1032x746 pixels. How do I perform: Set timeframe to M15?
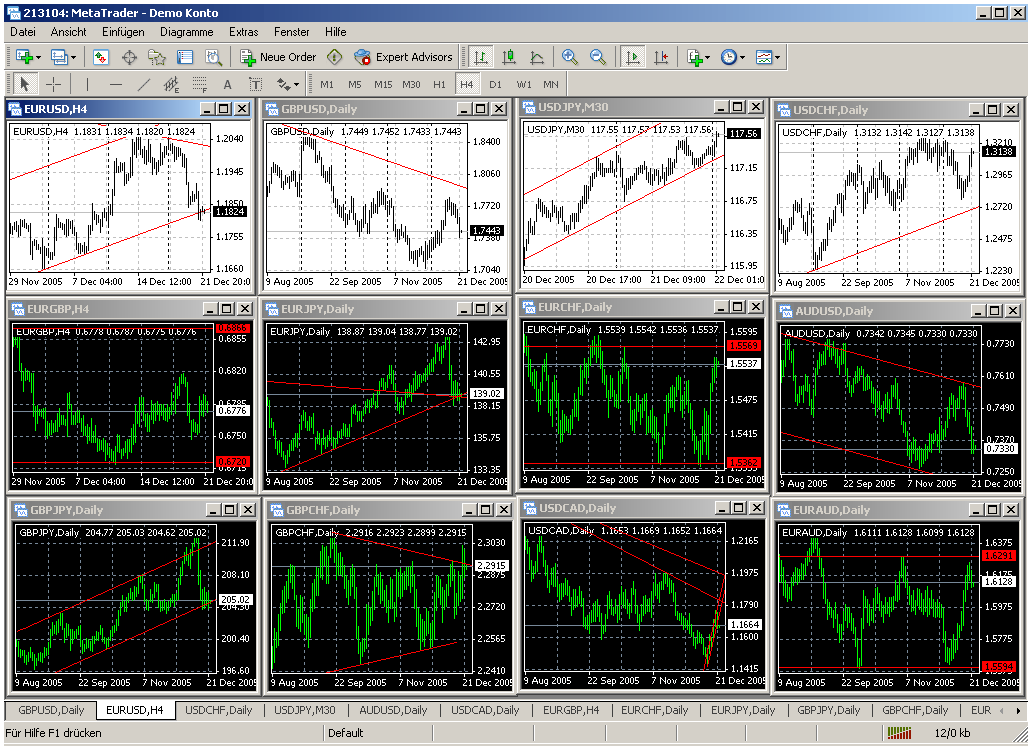[383, 84]
